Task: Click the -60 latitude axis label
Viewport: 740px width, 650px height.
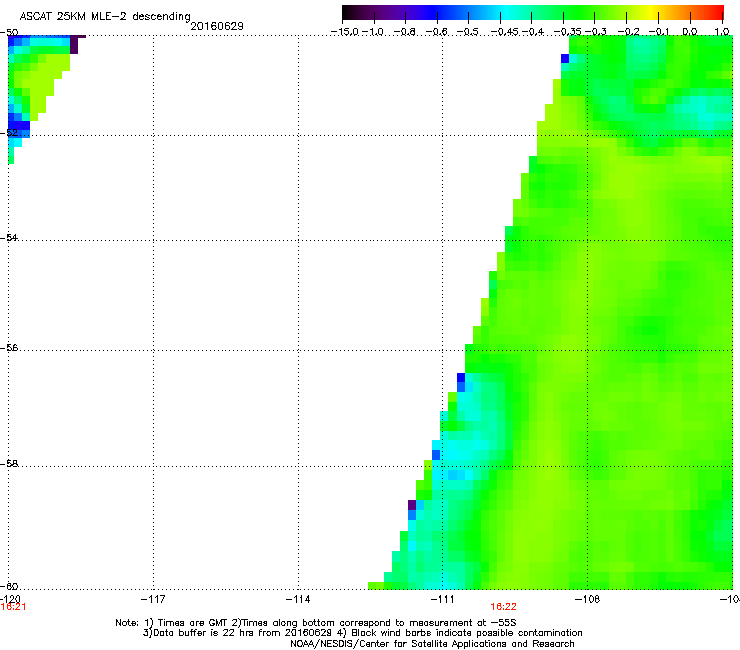Action: [9, 587]
